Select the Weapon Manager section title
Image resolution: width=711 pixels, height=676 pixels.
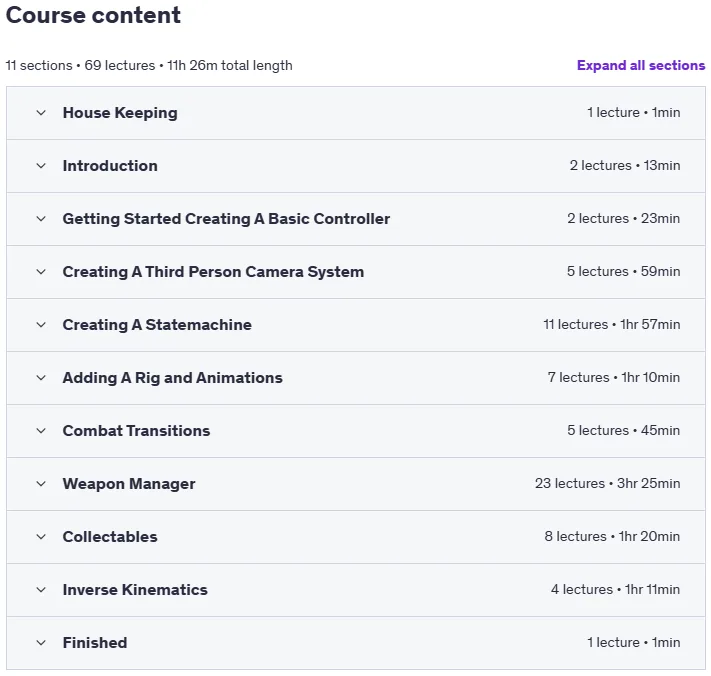point(129,484)
